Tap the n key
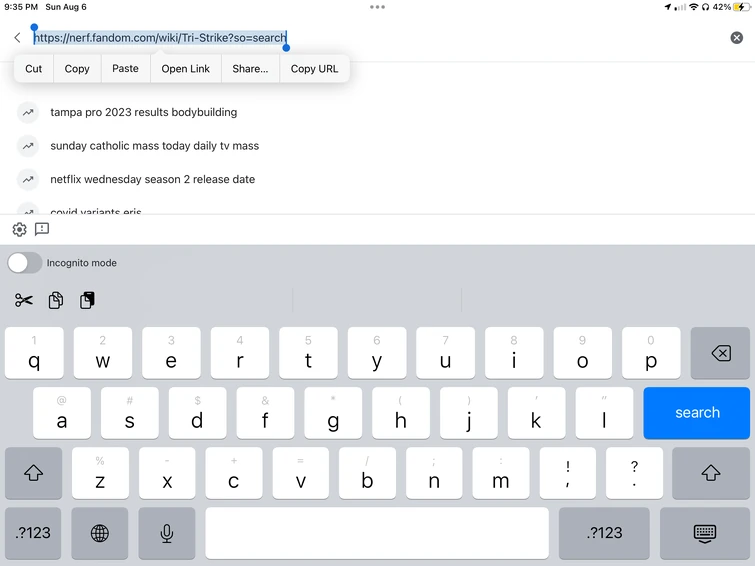Screen dimensions: 755x566 pyautogui.click(x=434, y=473)
